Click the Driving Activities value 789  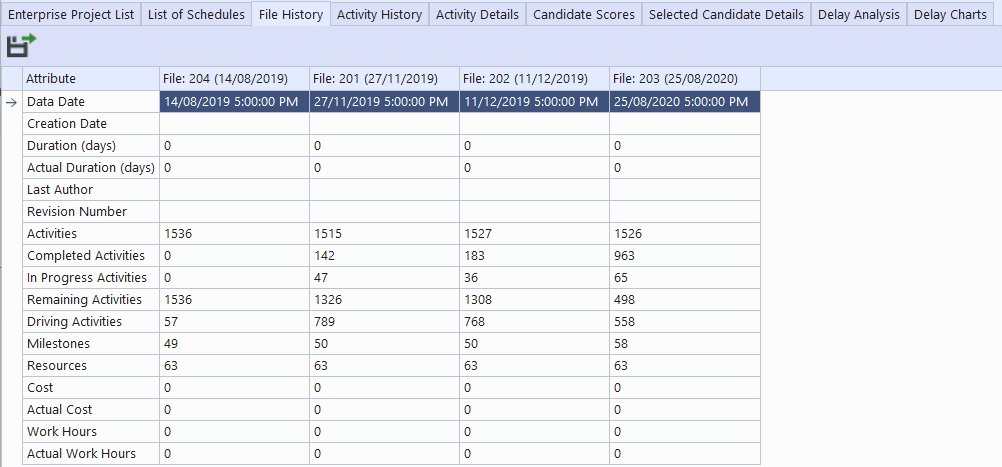coord(384,322)
